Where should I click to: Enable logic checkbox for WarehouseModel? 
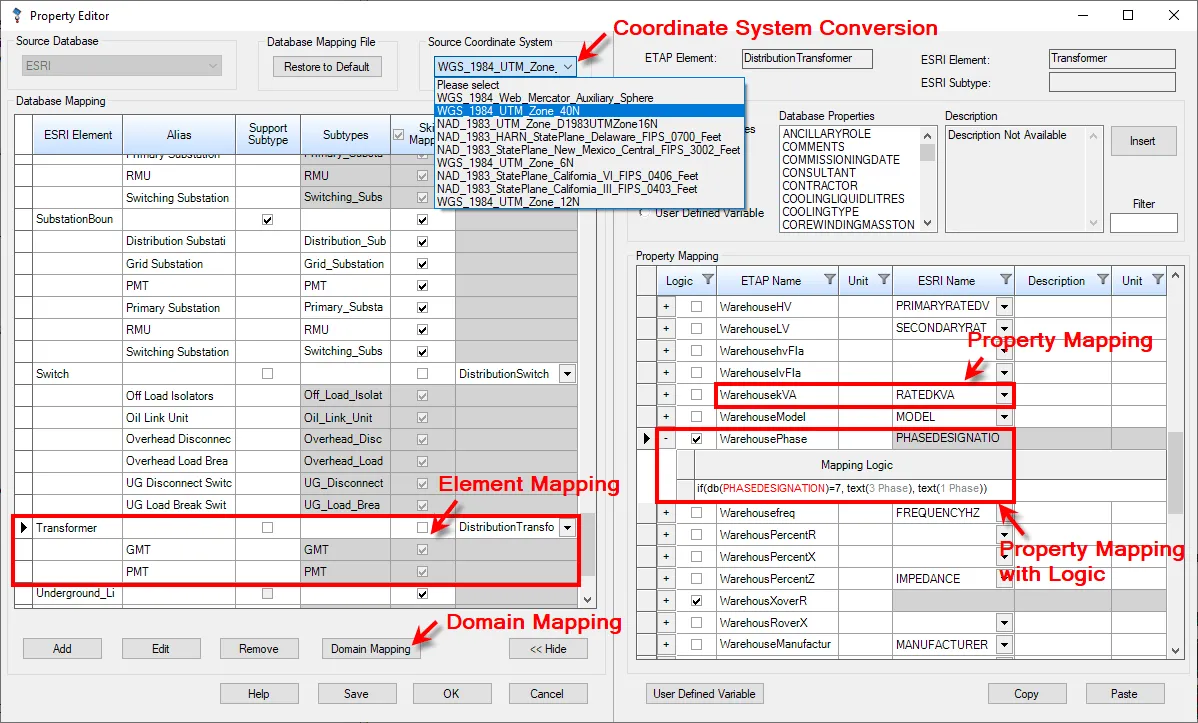click(x=696, y=417)
